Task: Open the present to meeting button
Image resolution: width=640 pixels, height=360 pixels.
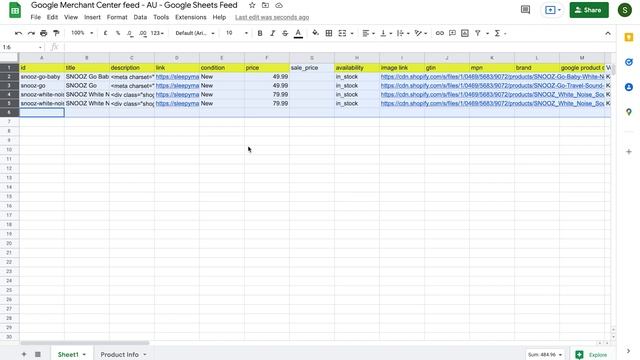Action: point(553,10)
